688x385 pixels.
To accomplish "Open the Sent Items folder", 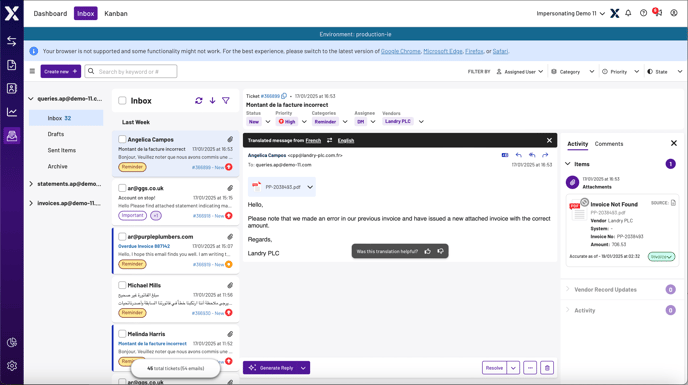I will 61,150.
